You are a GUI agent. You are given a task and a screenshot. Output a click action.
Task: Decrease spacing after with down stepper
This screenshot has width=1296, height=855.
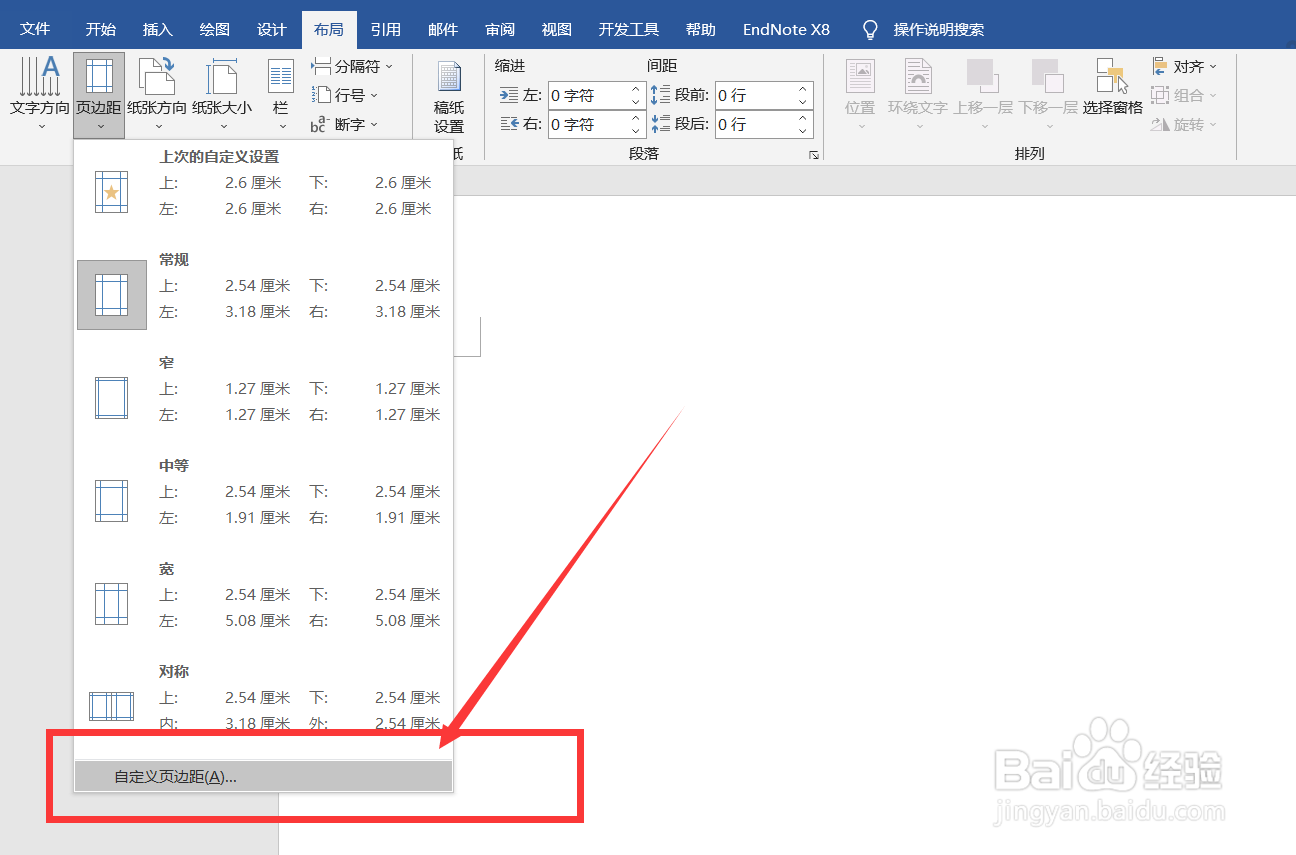(x=803, y=131)
